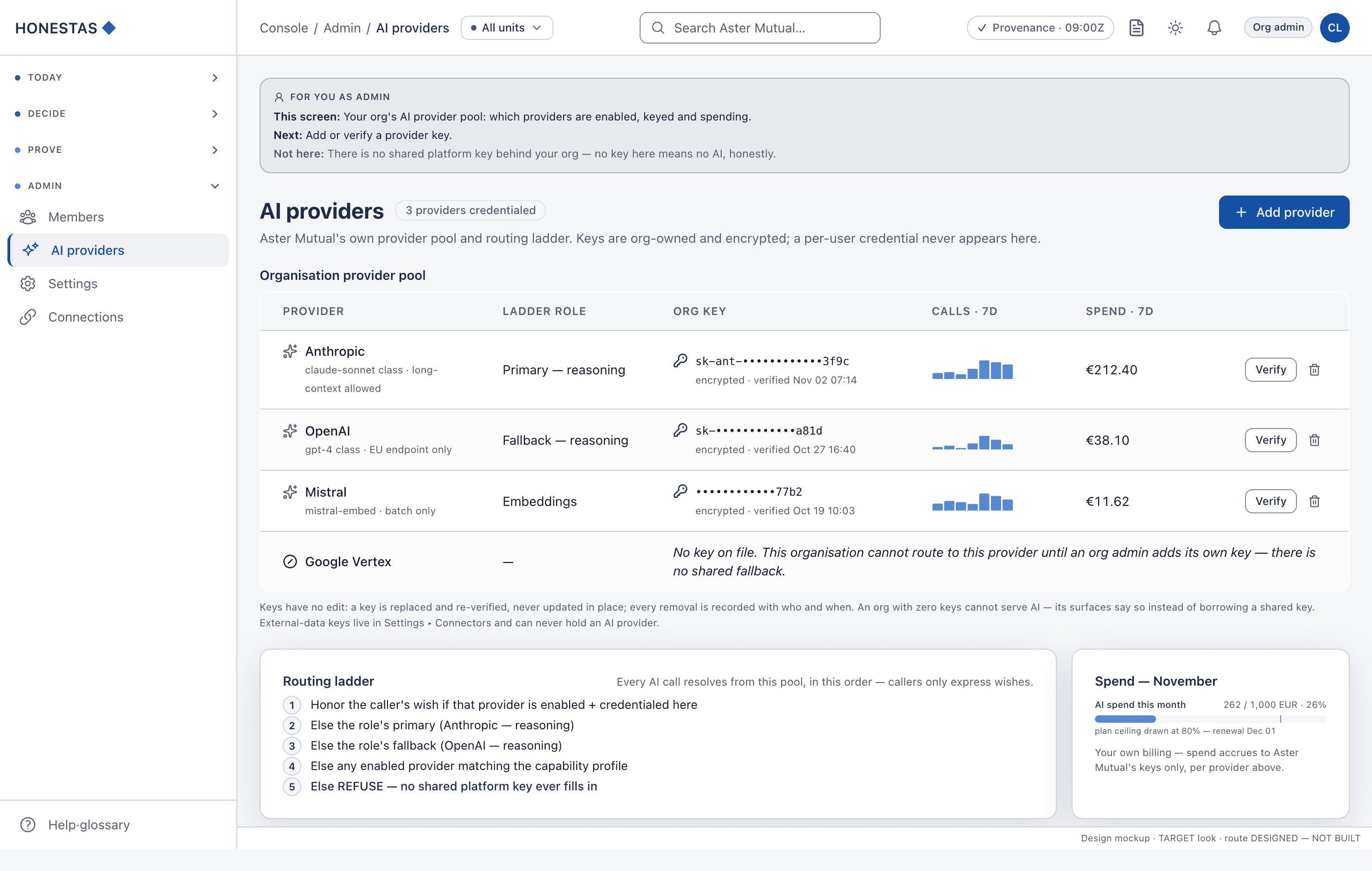Open notifications bell

[x=1213, y=28]
